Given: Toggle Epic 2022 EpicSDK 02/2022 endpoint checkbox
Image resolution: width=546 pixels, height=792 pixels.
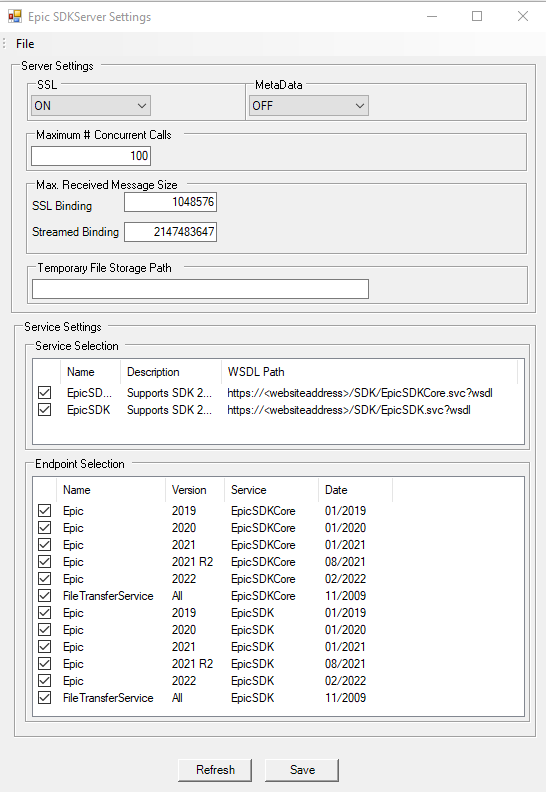Looking at the screenshot, I should tap(44, 681).
